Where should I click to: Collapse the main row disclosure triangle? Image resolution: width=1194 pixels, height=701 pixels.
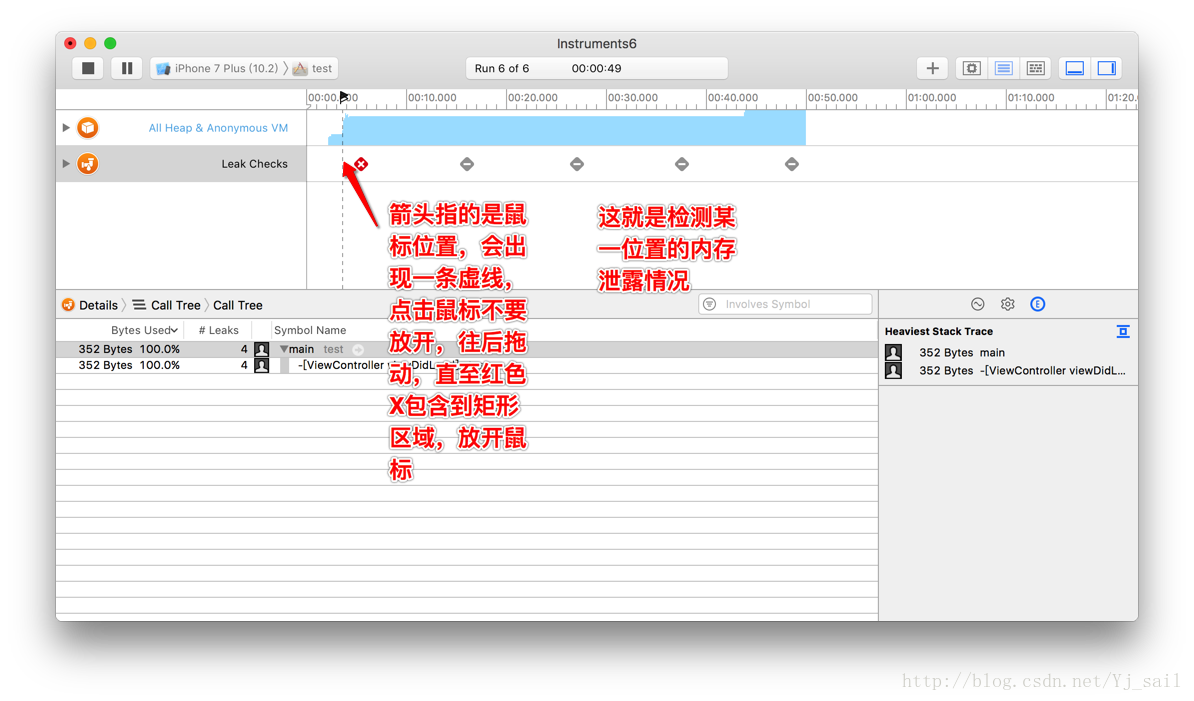tap(284, 349)
